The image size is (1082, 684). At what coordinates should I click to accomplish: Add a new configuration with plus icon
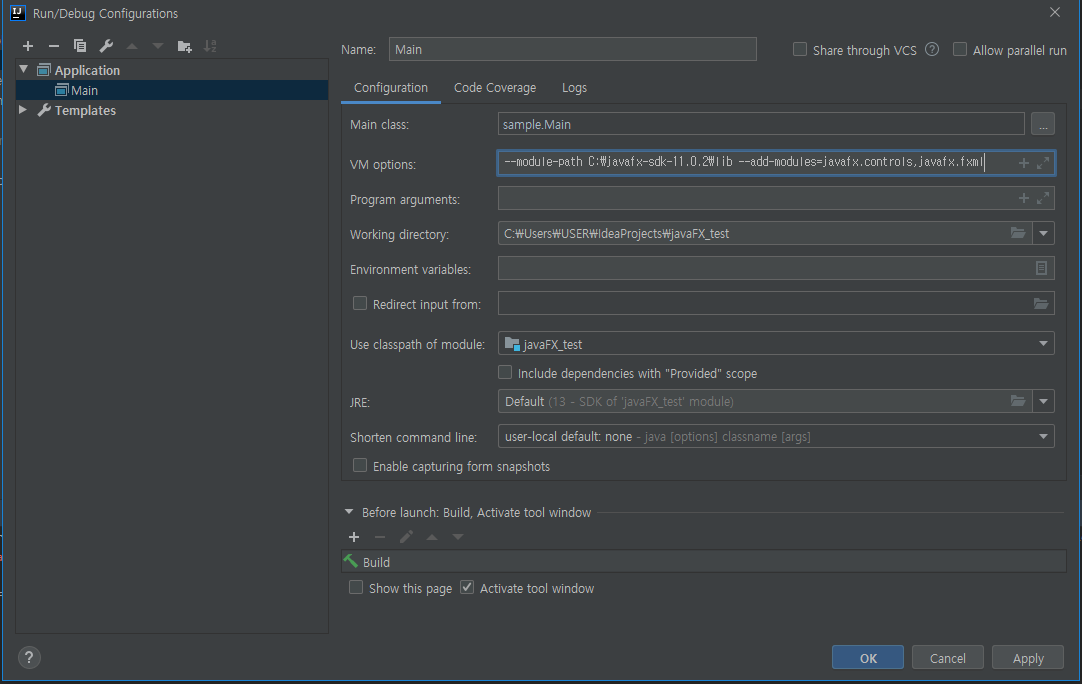[28, 46]
